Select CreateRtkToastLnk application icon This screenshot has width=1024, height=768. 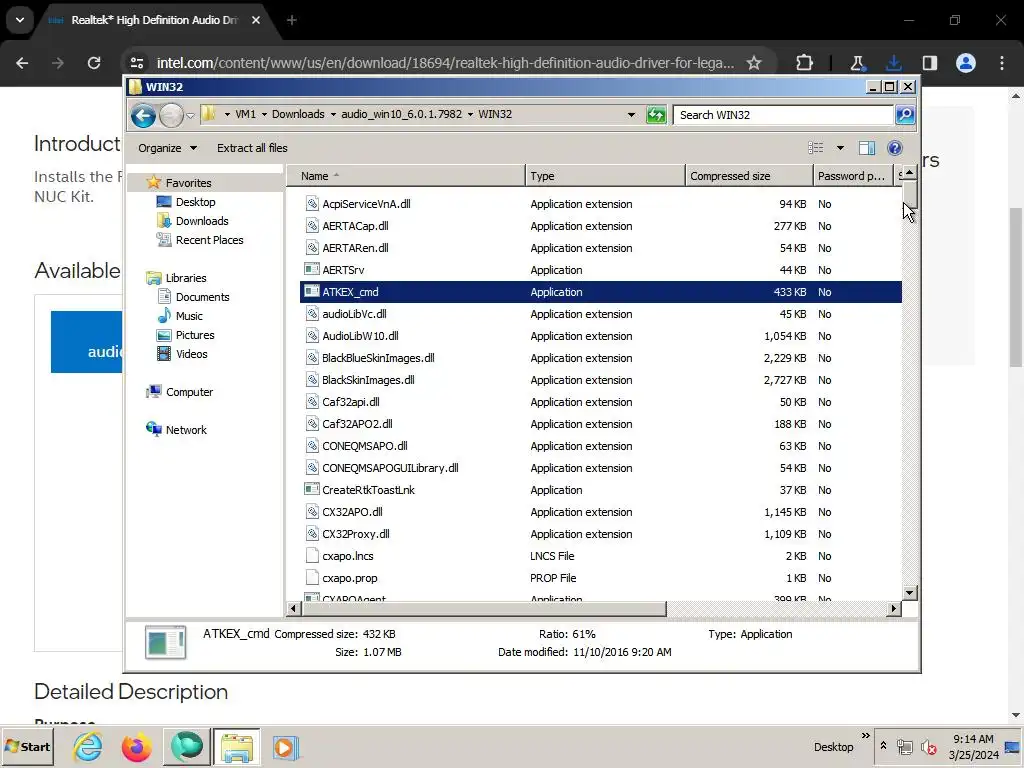(312, 490)
